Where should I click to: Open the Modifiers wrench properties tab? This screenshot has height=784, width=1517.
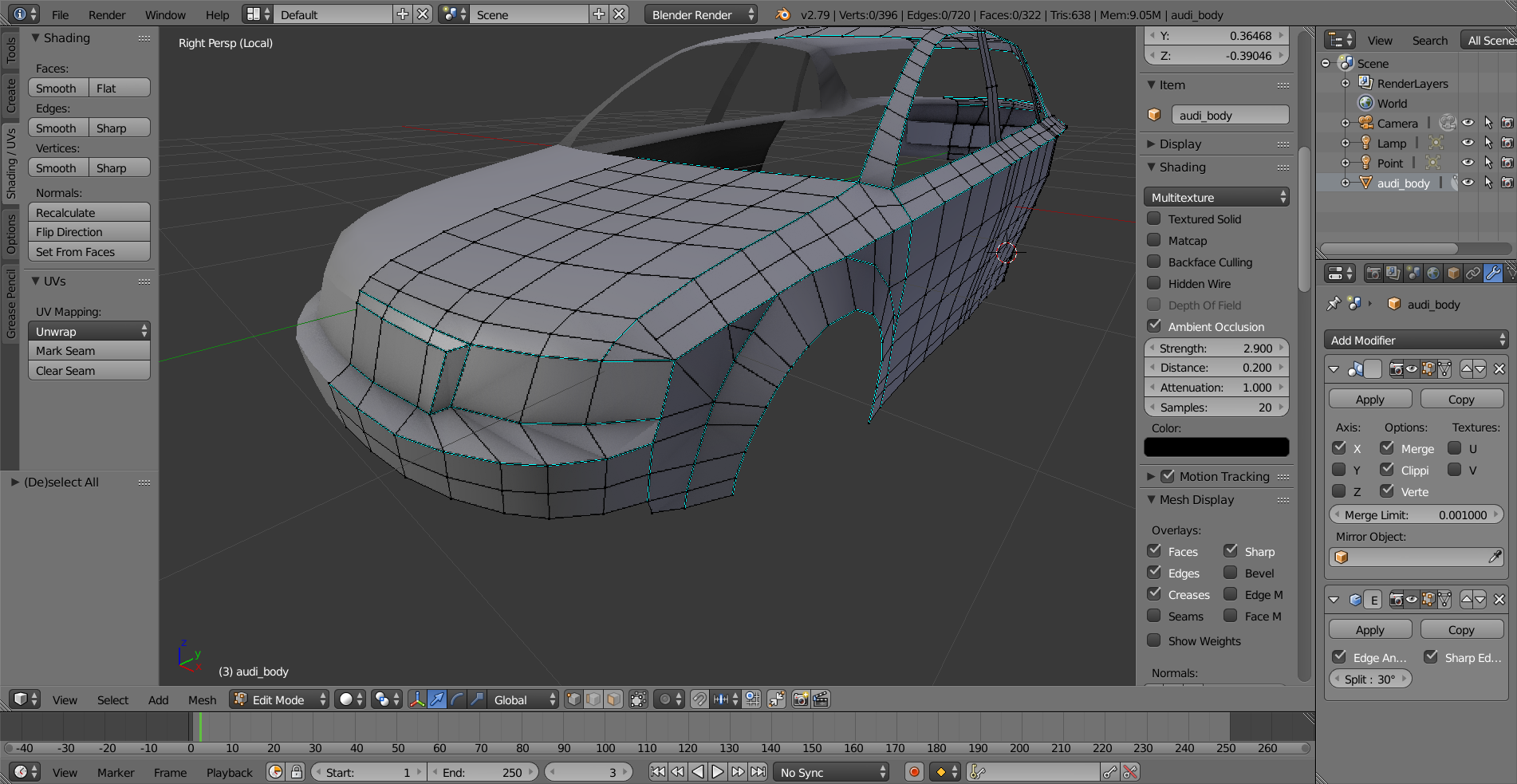pyautogui.click(x=1492, y=274)
